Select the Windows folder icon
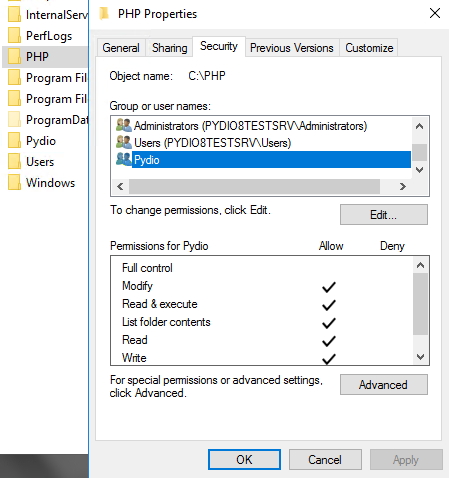This screenshot has width=449, height=478. tap(14, 183)
